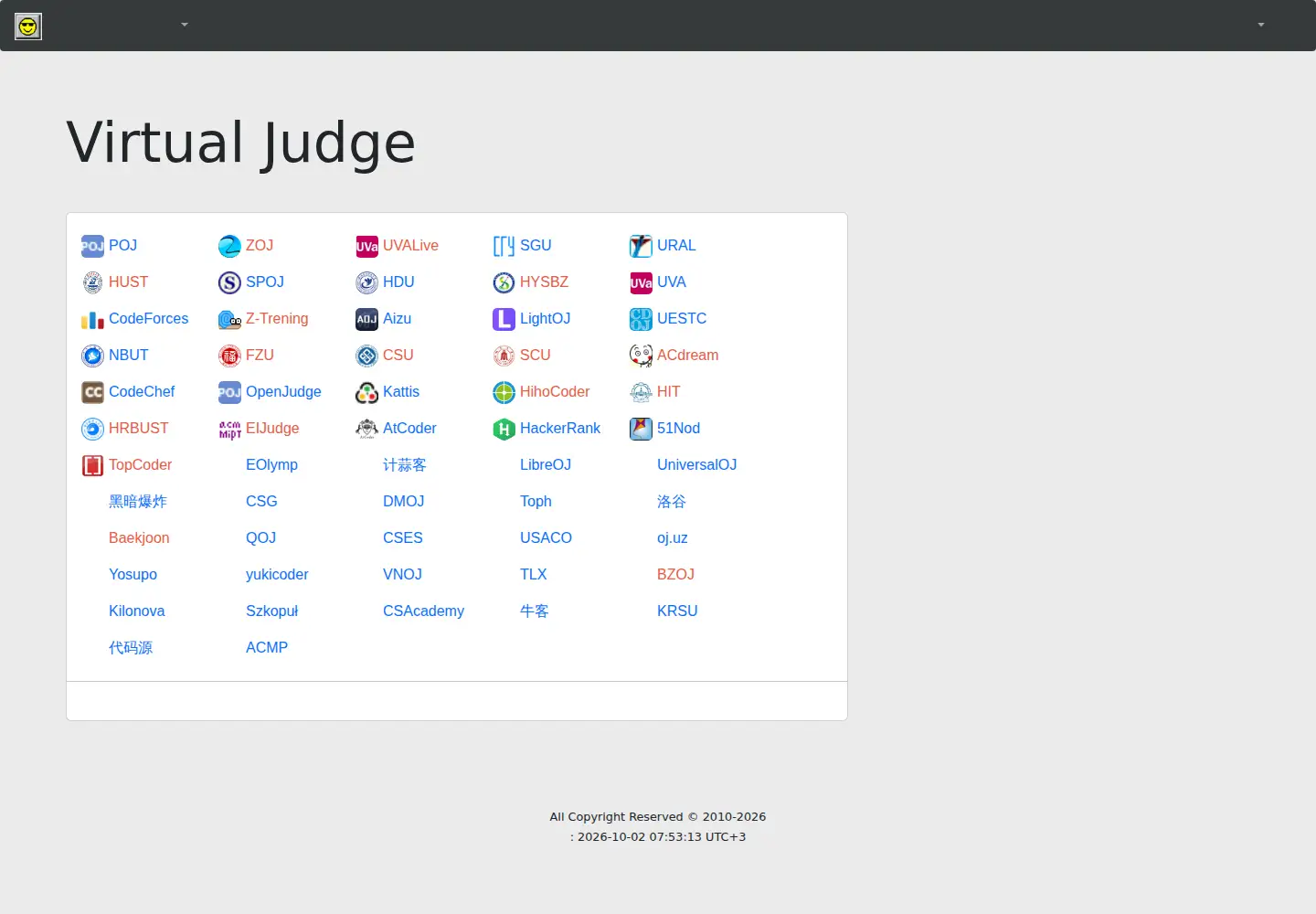This screenshot has width=1316, height=914.
Task: Open the EOlymp link
Action: (x=271, y=464)
